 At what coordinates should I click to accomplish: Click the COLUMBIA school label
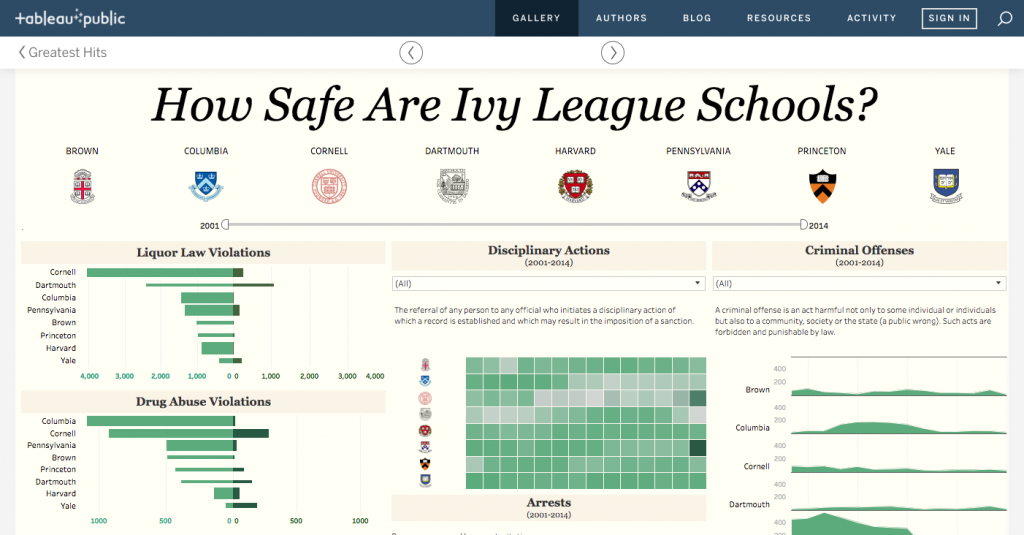pos(206,151)
